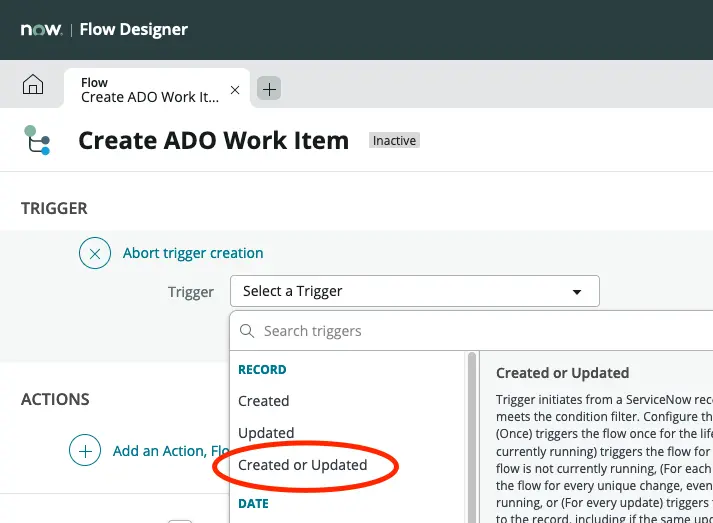Select the Created trigger option

click(x=264, y=401)
